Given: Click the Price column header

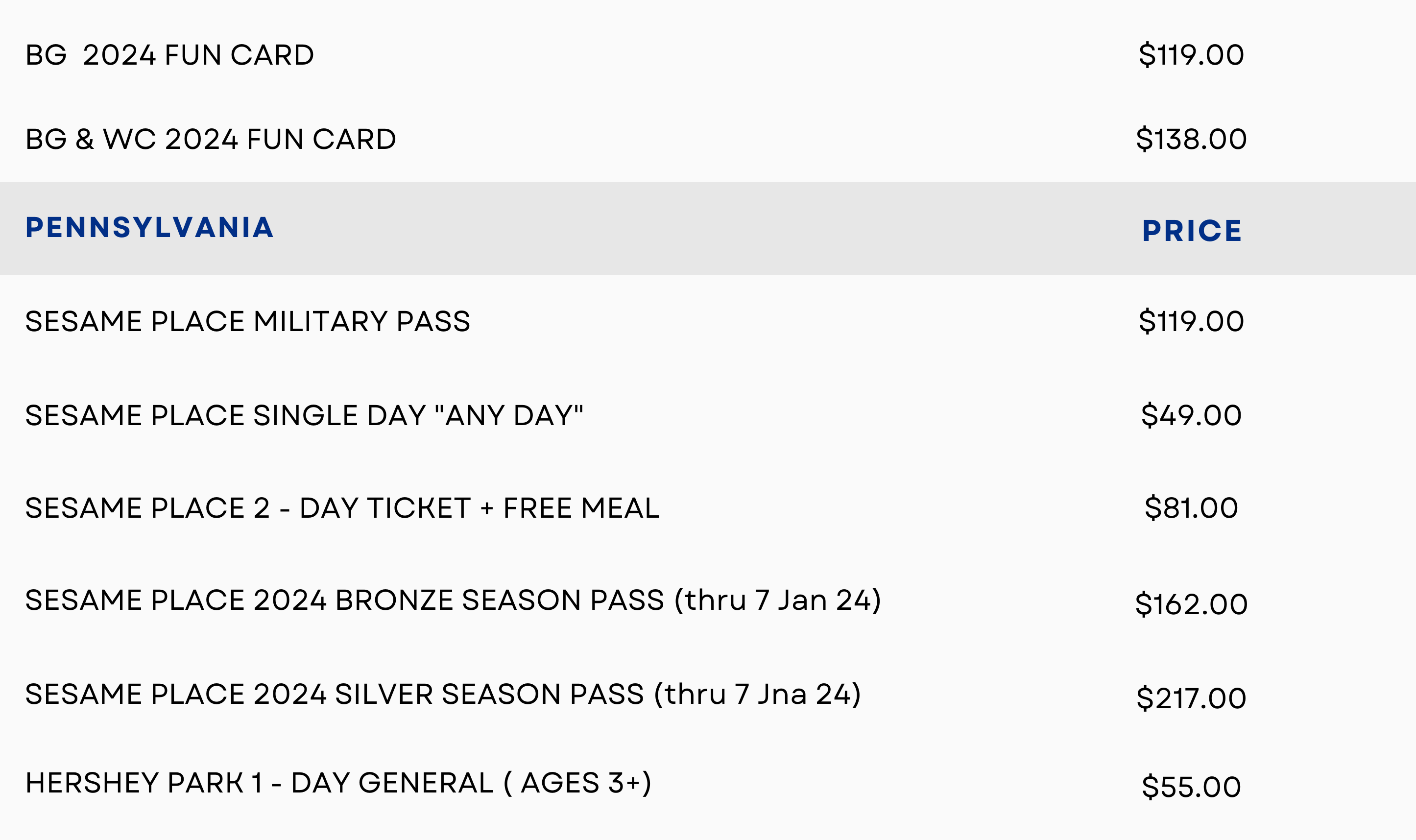Looking at the screenshot, I should pos(1191,231).
